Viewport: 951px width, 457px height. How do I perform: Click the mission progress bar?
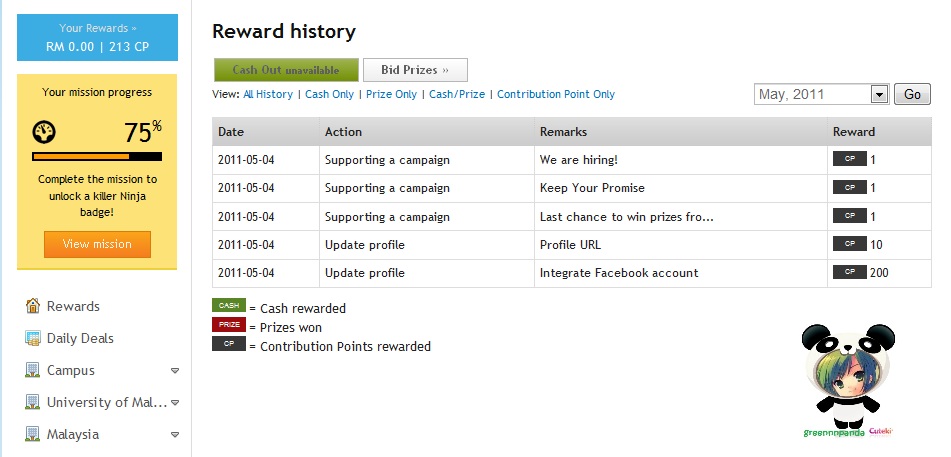coord(97,157)
